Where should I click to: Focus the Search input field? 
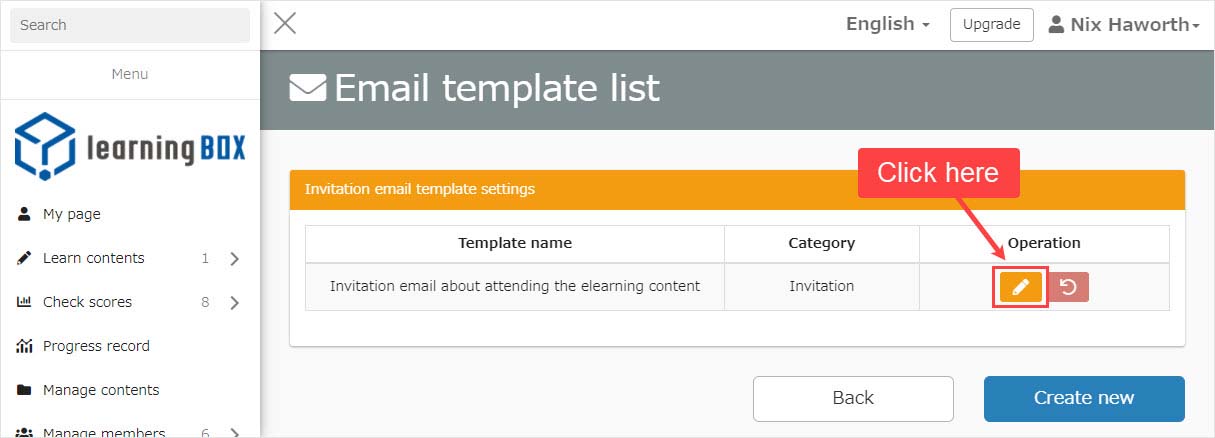point(130,25)
